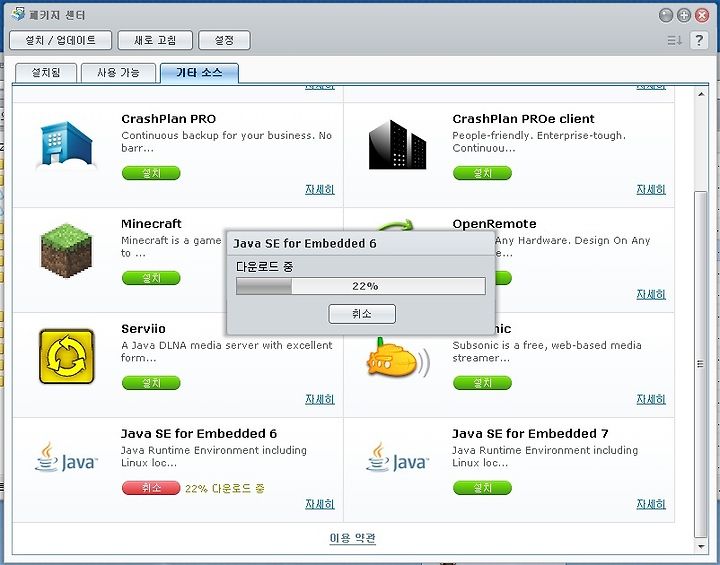Open the 이용 약관 terms link
The width and height of the screenshot is (720, 565).
click(x=353, y=538)
